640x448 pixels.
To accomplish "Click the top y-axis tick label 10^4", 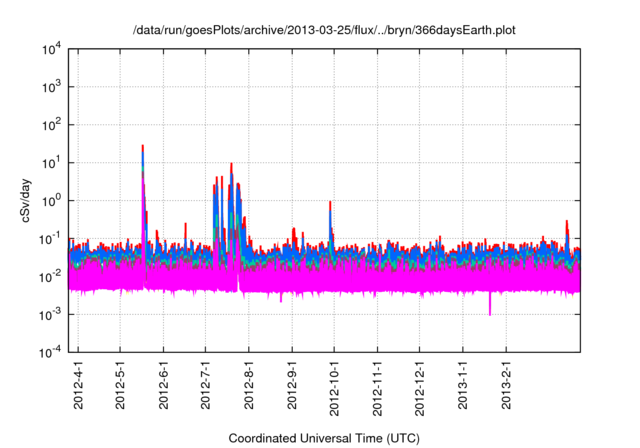I will [x=50, y=49].
